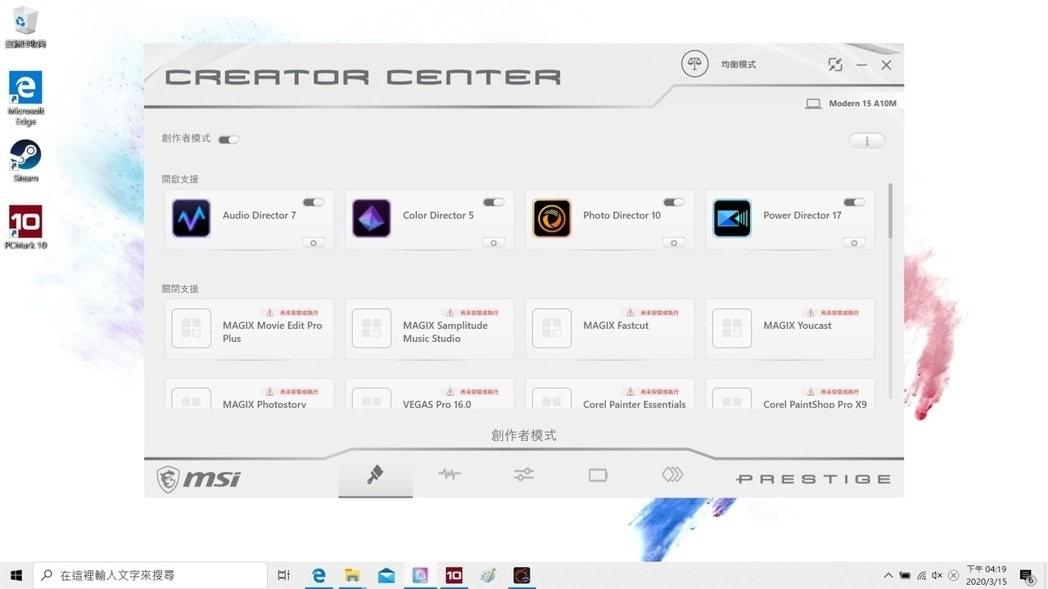Click the Corel PaintShop Pro X9 label
Screen dimensions: 1048x589
(x=815, y=404)
